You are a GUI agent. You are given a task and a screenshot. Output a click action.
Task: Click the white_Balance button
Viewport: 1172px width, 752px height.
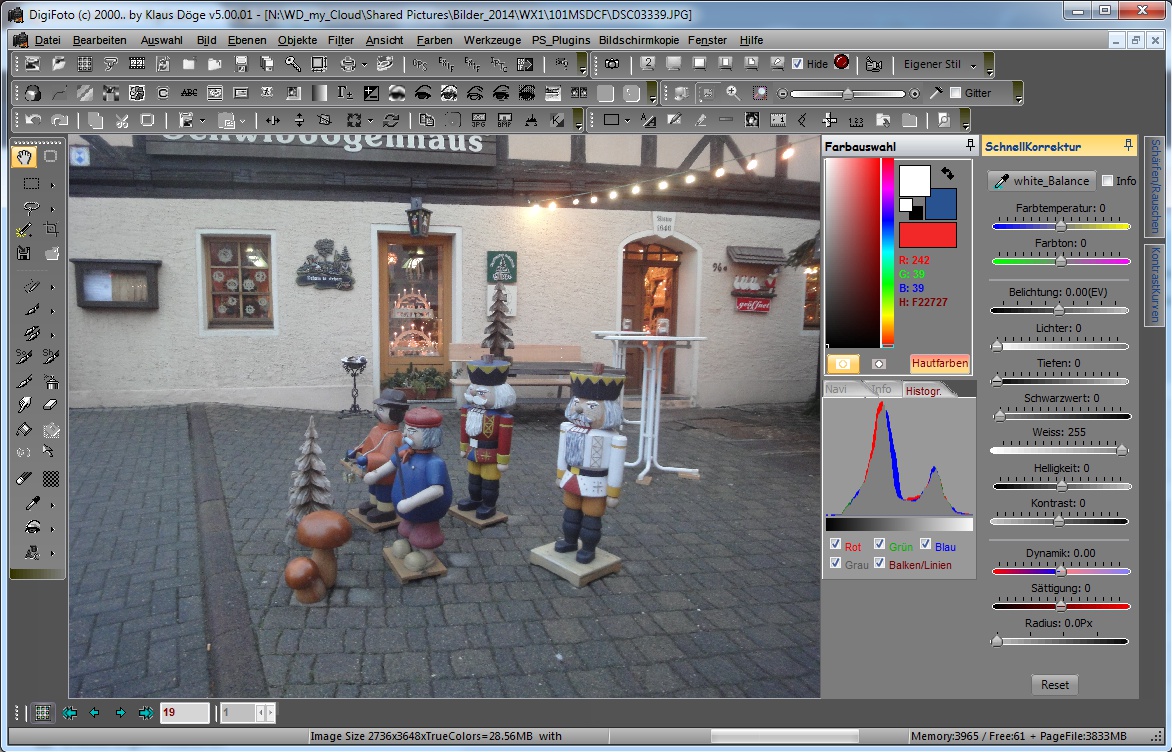[1040, 181]
